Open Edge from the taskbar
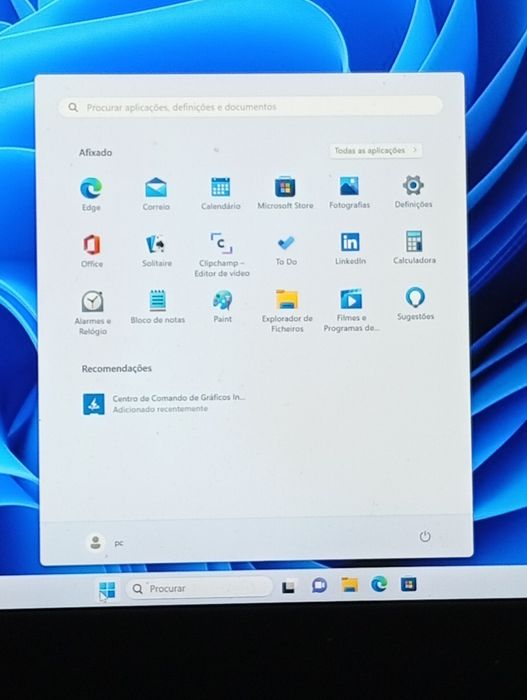 [x=379, y=583]
